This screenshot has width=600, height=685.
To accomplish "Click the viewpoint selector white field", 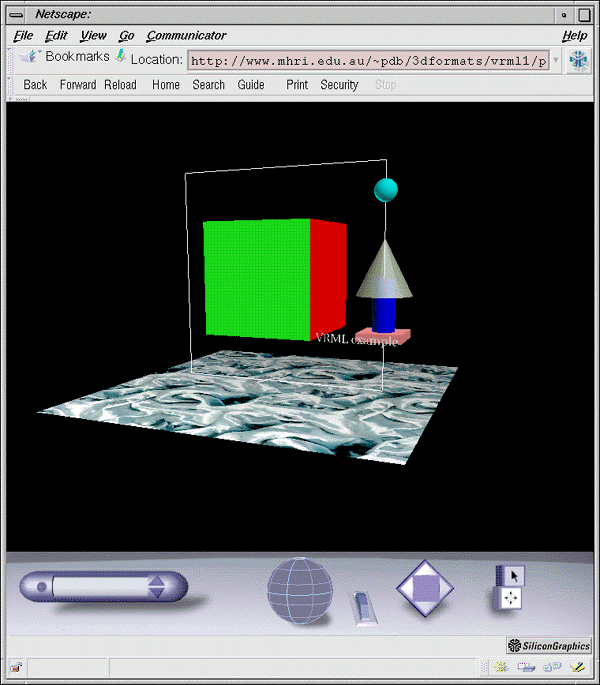I will [98, 586].
